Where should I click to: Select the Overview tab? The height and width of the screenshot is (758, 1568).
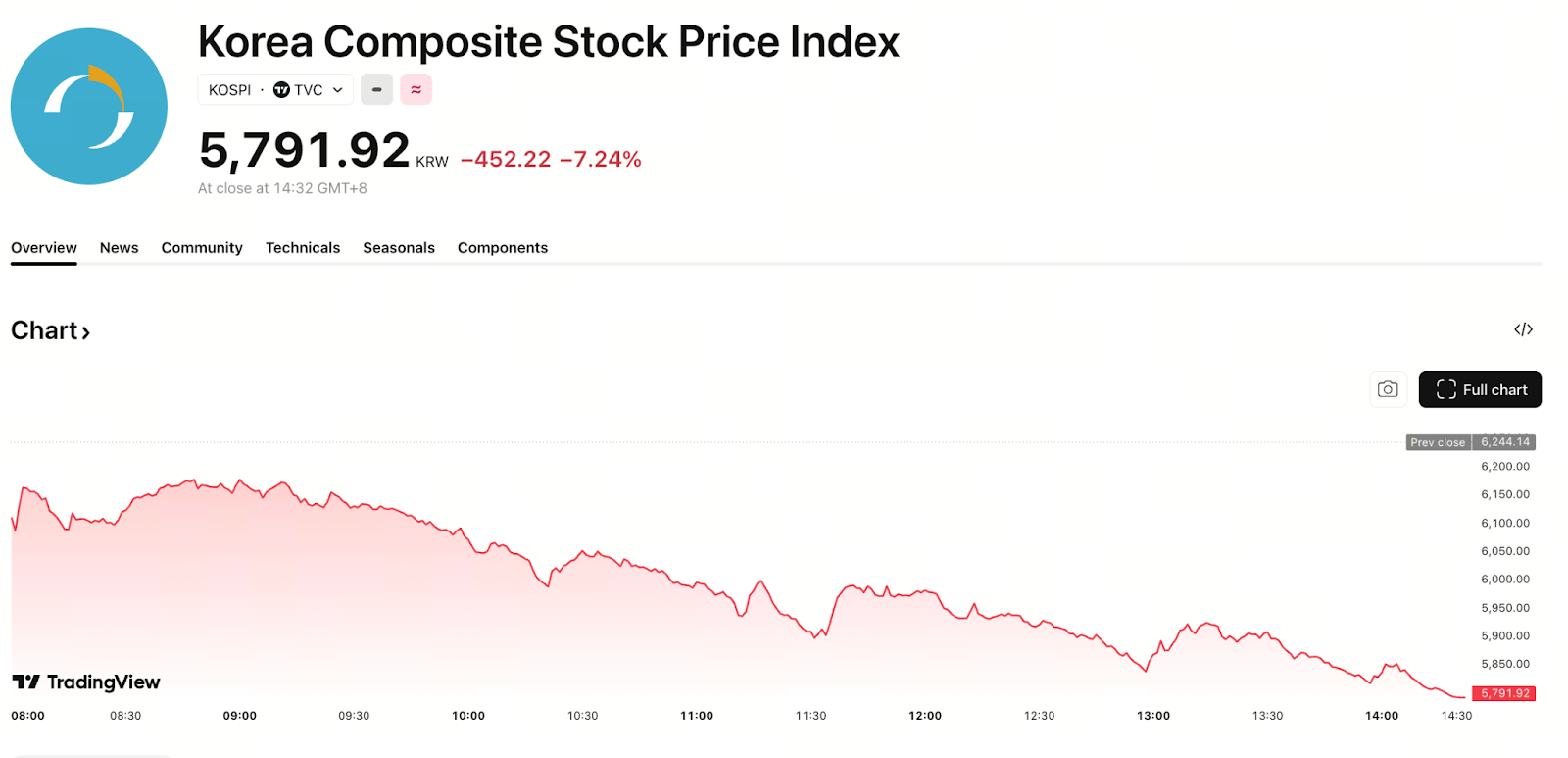click(x=44, y=248)
